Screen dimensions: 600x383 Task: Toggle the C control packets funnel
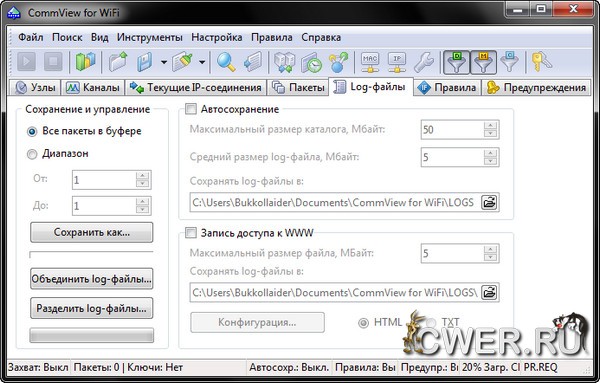pos(510,62)
